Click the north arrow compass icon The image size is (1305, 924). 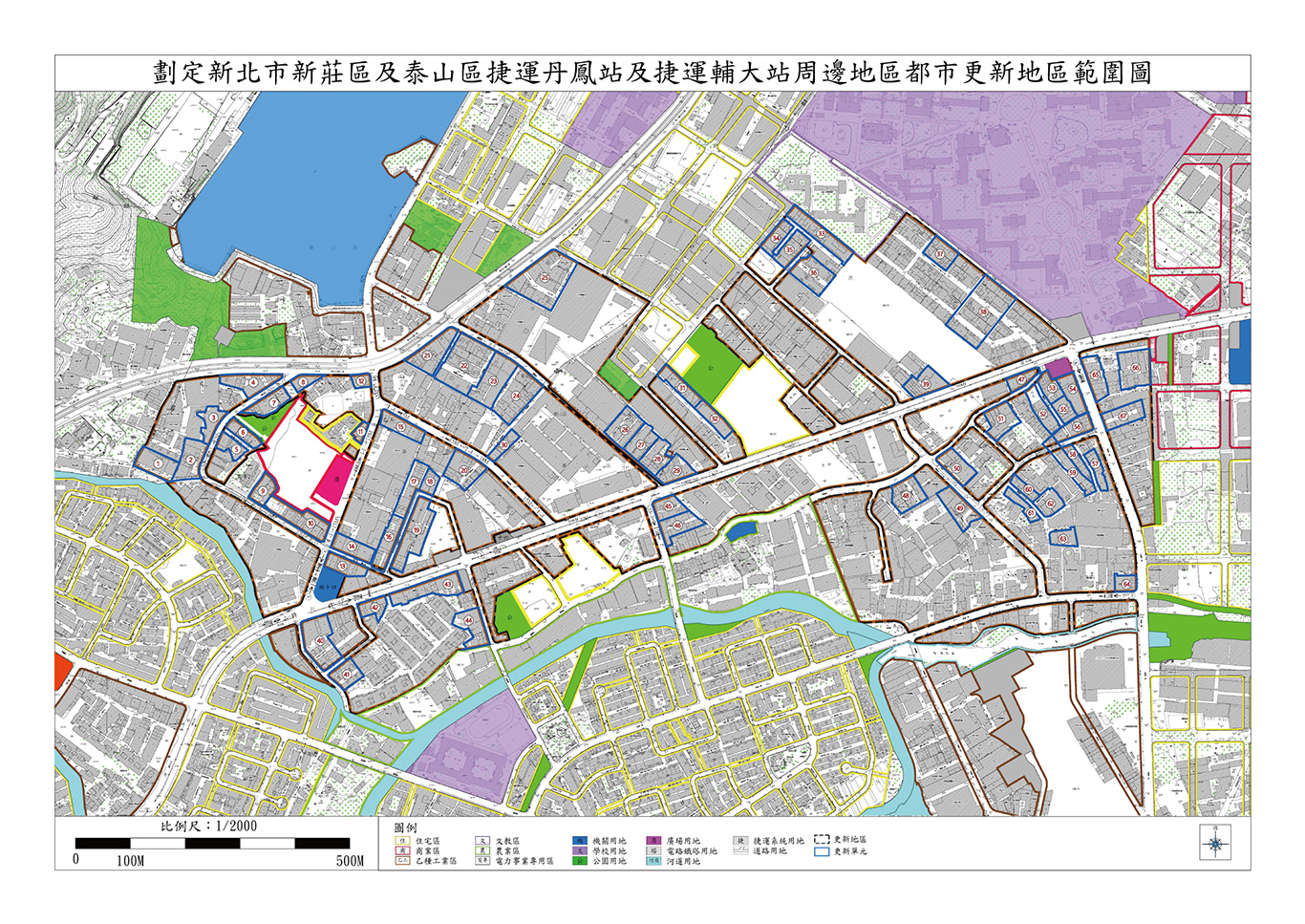point(1215,843)
